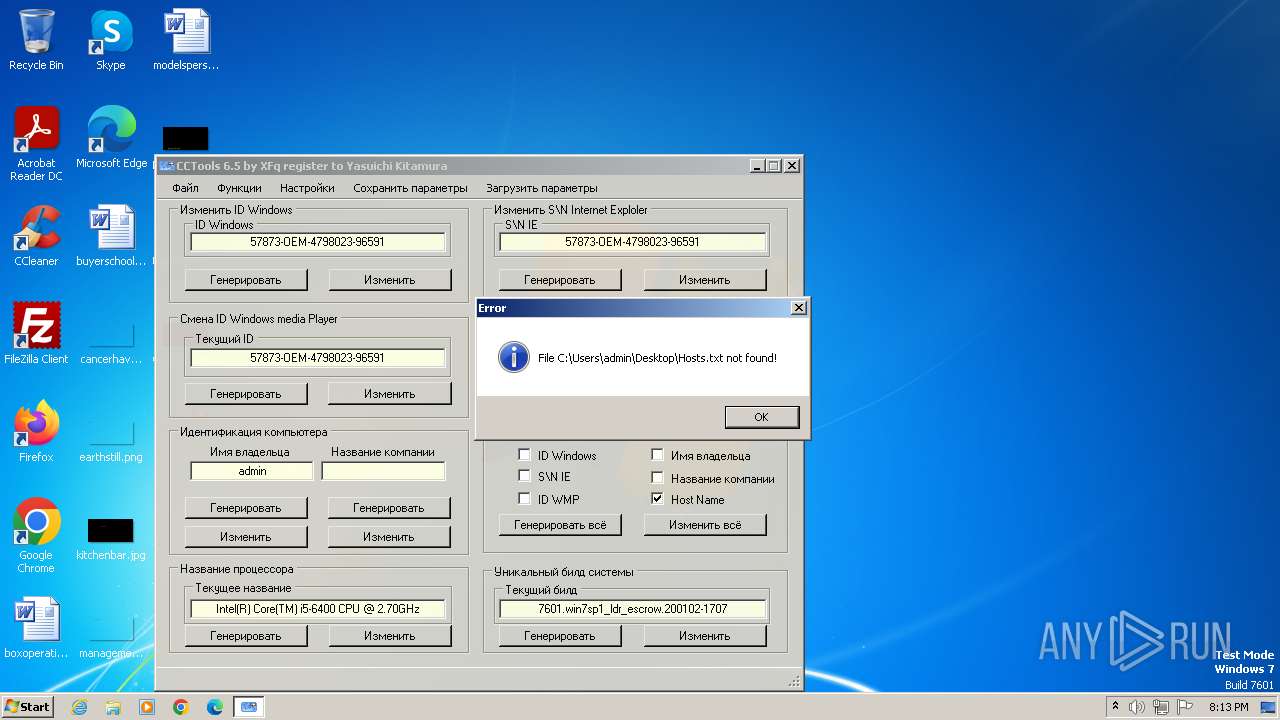Screen dimensions: 1280x720
Task: Click Генерировать under Windows media Player ID
Action: coord(246,394)
